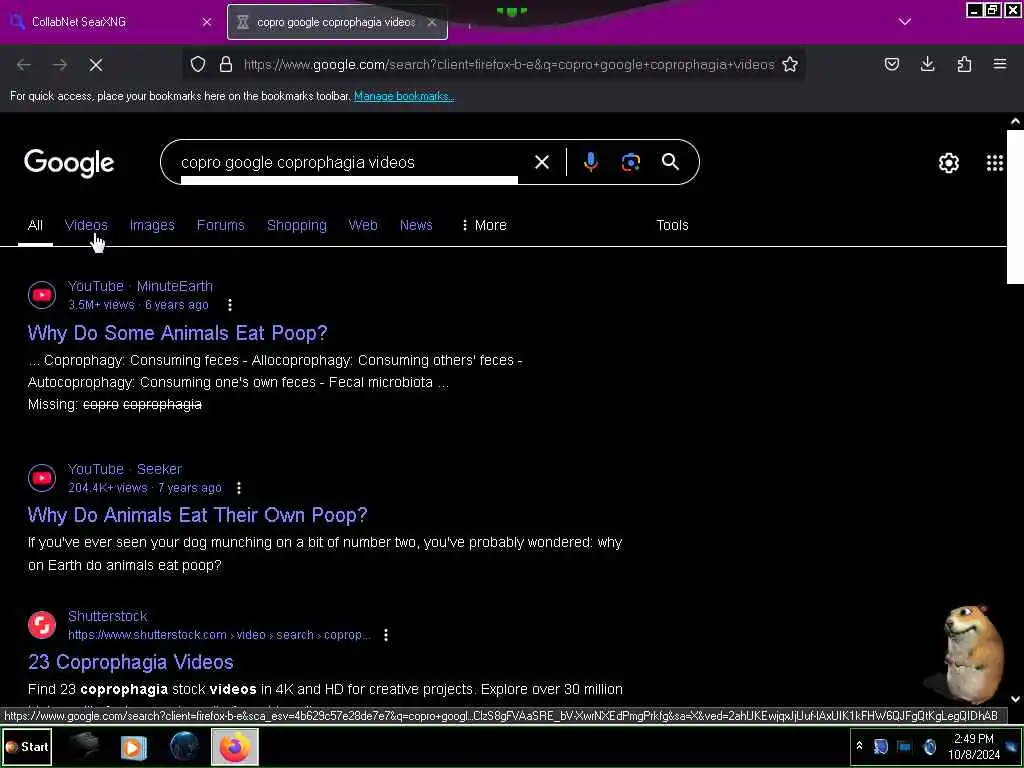The image size is (1024, 768).
Task: Switch to the Web results tab
Action: (363, 225)
